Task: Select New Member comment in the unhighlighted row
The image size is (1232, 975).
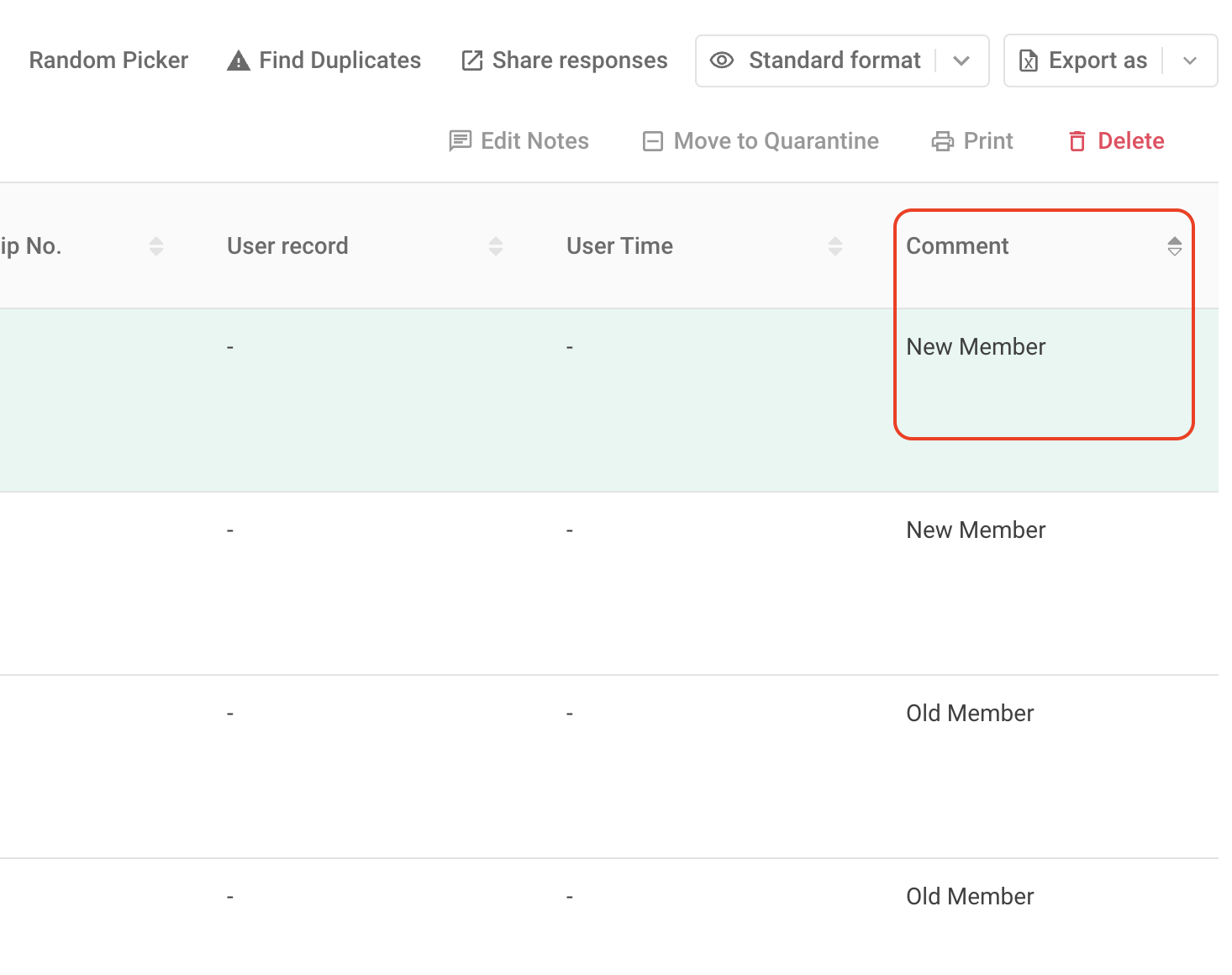Action: coord(976,530)
